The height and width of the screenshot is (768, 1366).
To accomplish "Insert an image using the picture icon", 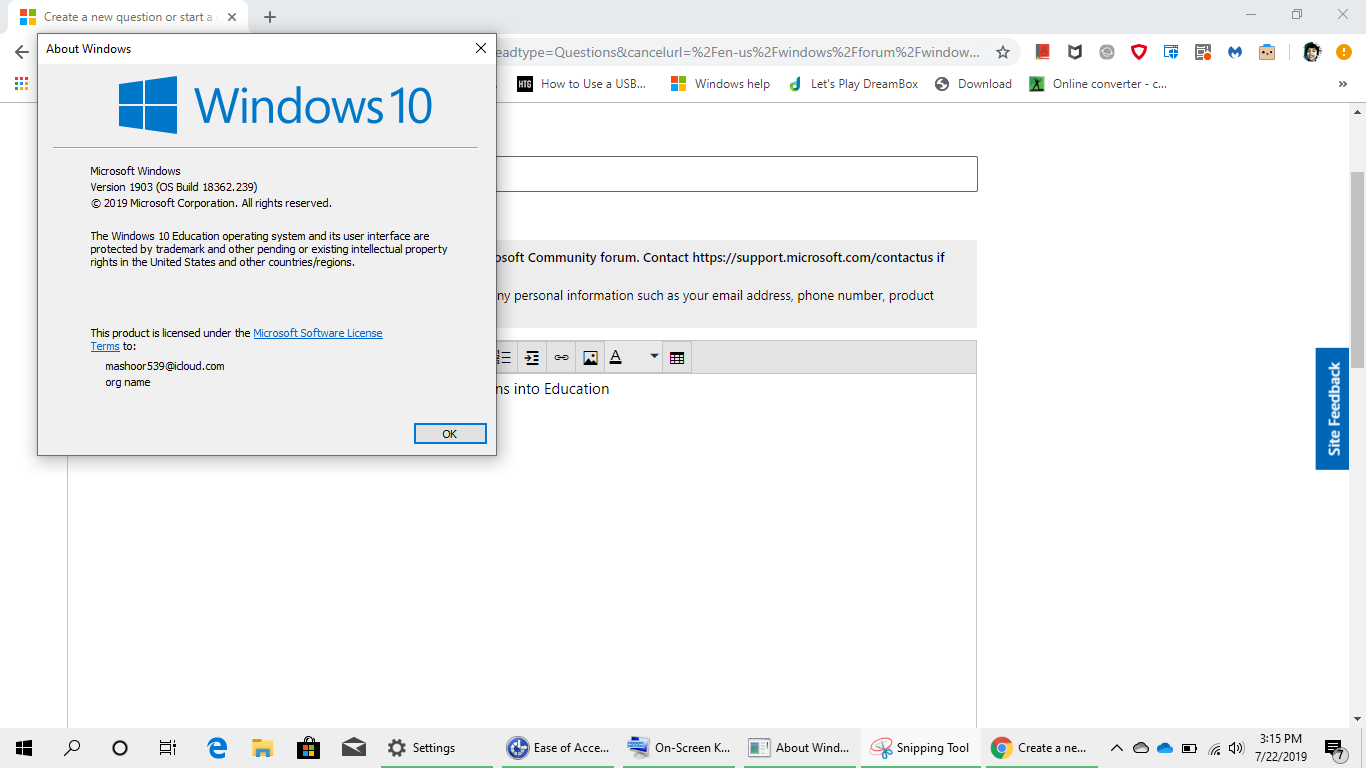I will (x=591, y=358).
